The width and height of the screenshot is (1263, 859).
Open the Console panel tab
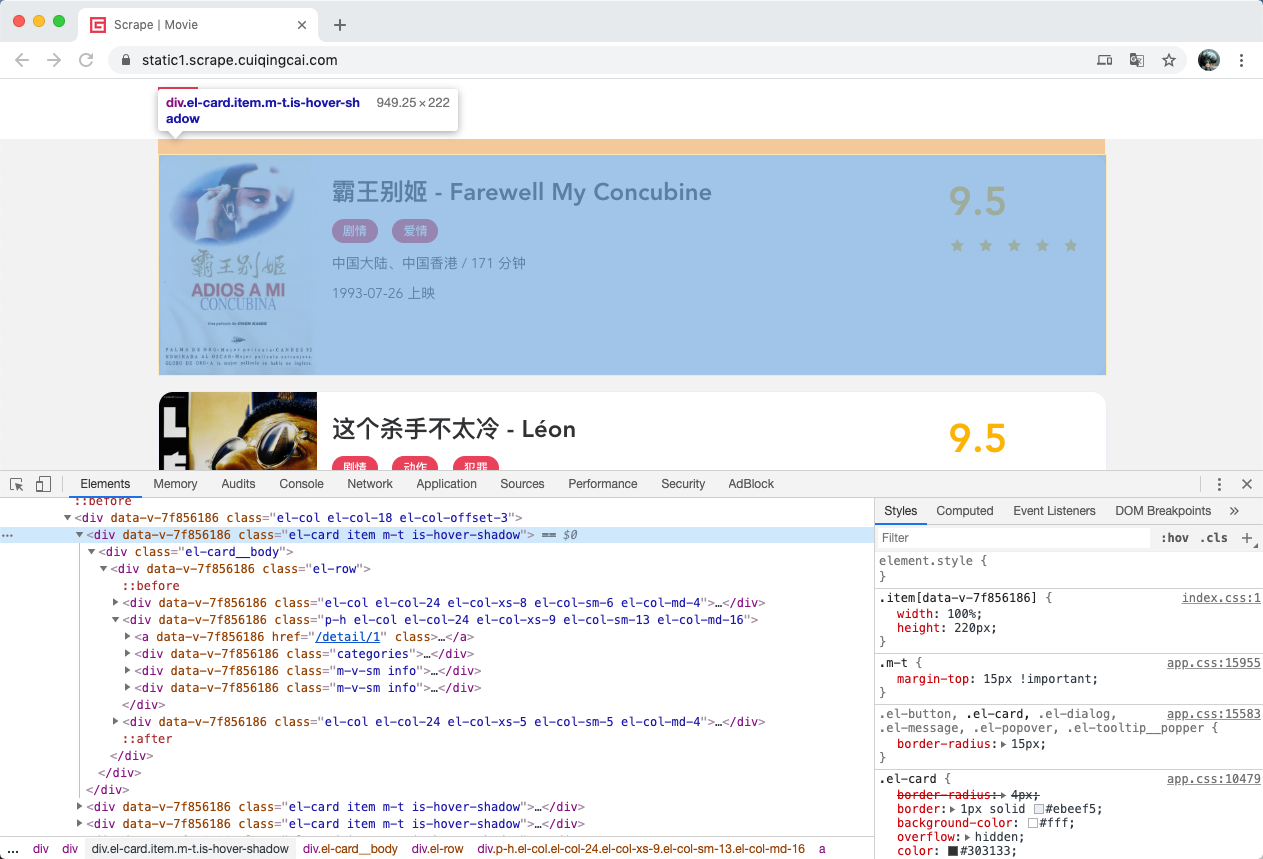tap(301, 484)
